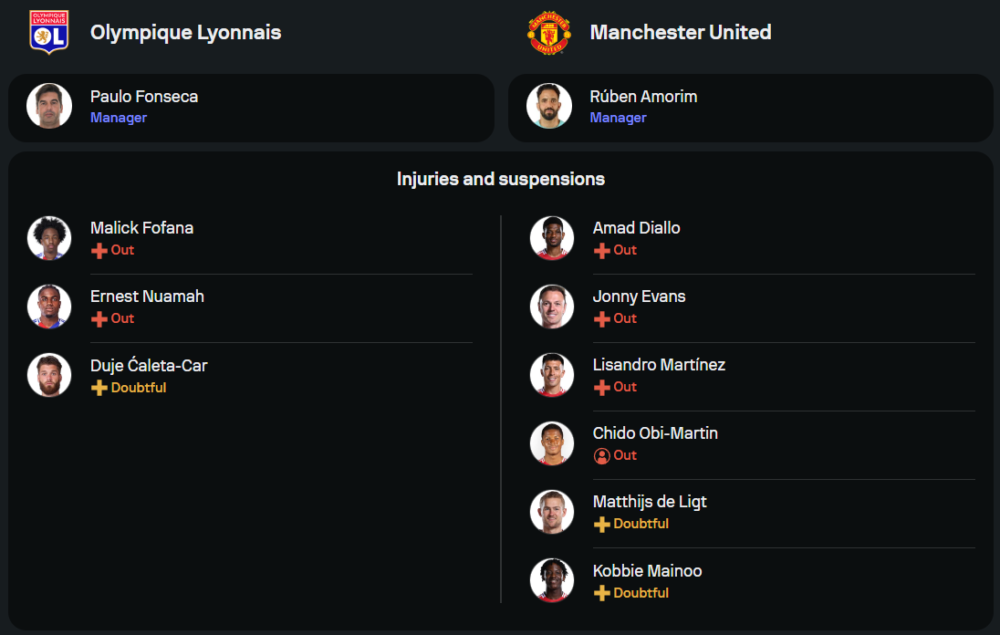Screen dimensions: 1000x635
Task: Click the Manchester United club crest
Action: coord(549,32)
